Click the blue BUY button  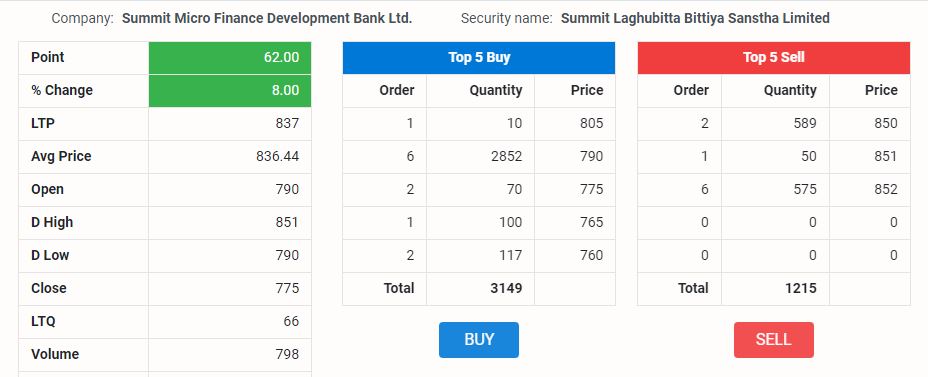pos(478,340)
